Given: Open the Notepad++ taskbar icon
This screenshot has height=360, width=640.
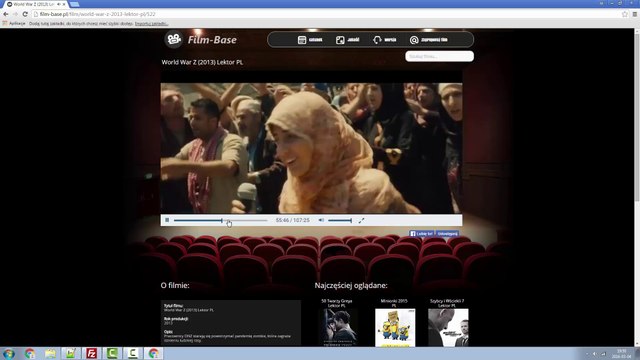Looking at the screenshot, I should (71, 353).
